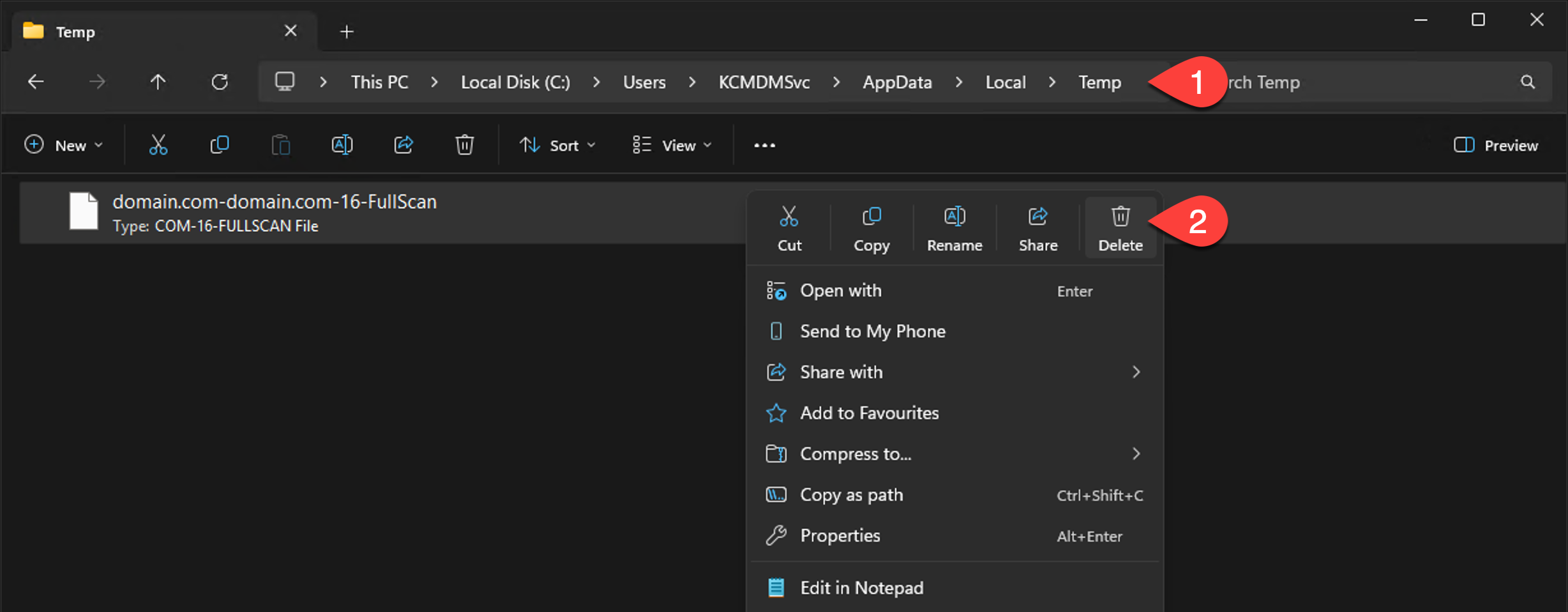Expand chevron before This PC
1568x612 pixels.
[323, 82]
